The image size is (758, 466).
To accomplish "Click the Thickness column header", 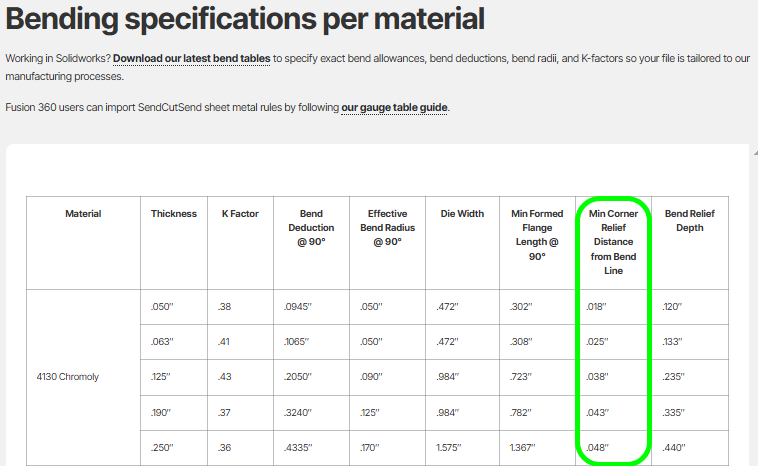I will [174, 214].
